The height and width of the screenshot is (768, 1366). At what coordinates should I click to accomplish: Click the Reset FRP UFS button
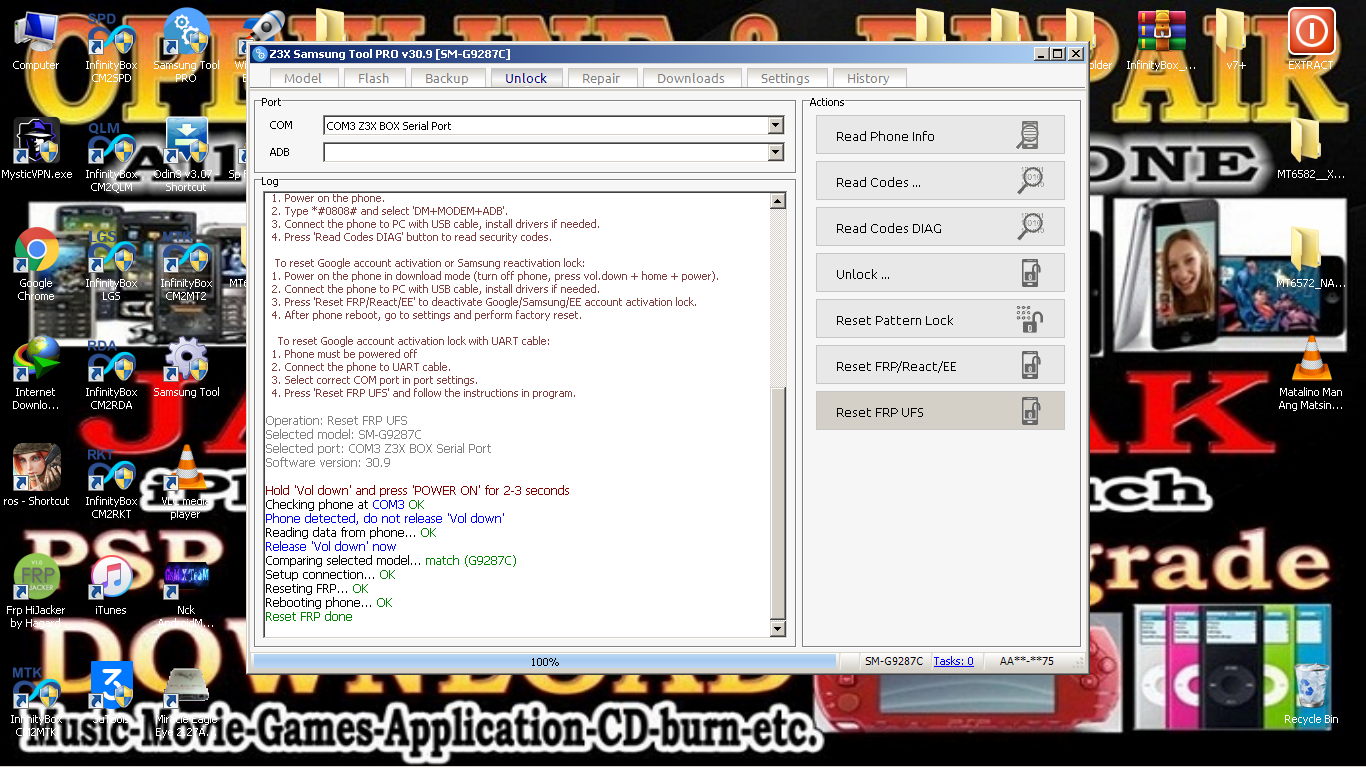940,411
